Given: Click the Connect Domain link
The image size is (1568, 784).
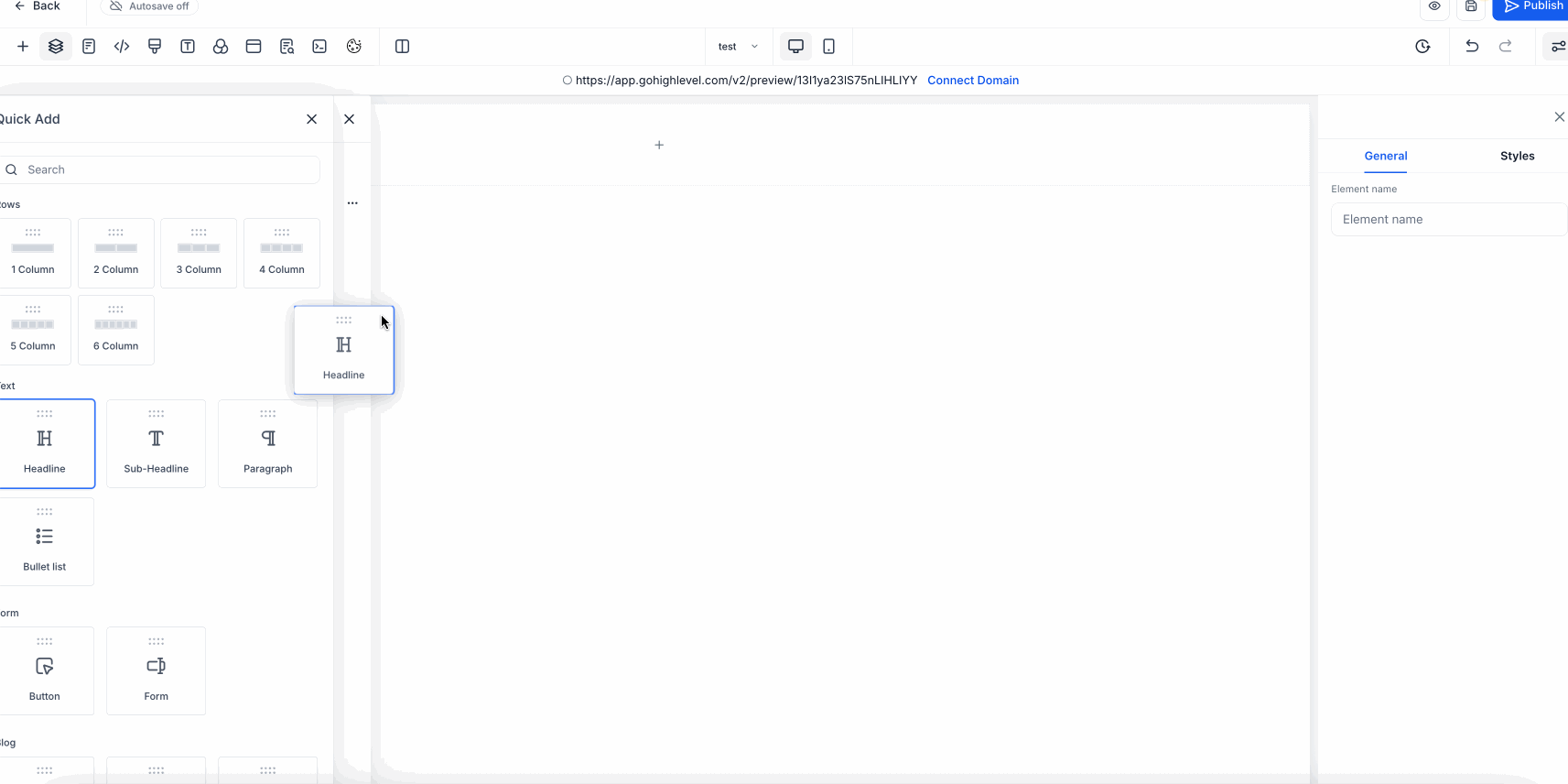Looking at the screenshot, I should 972,81.
